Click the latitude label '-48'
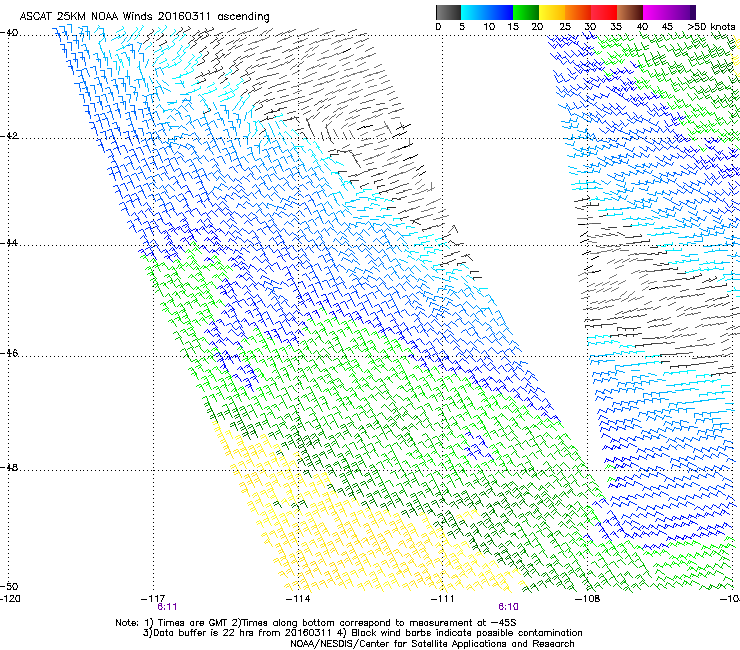The width and height of the screenshot is (740, 650). [9, 467]
